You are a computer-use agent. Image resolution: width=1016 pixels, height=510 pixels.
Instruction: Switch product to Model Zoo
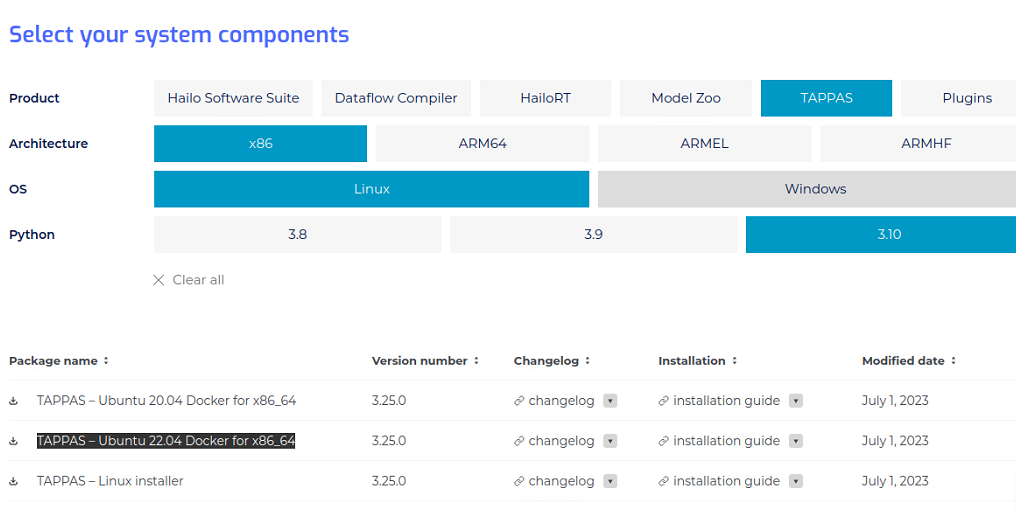(686, 99)
